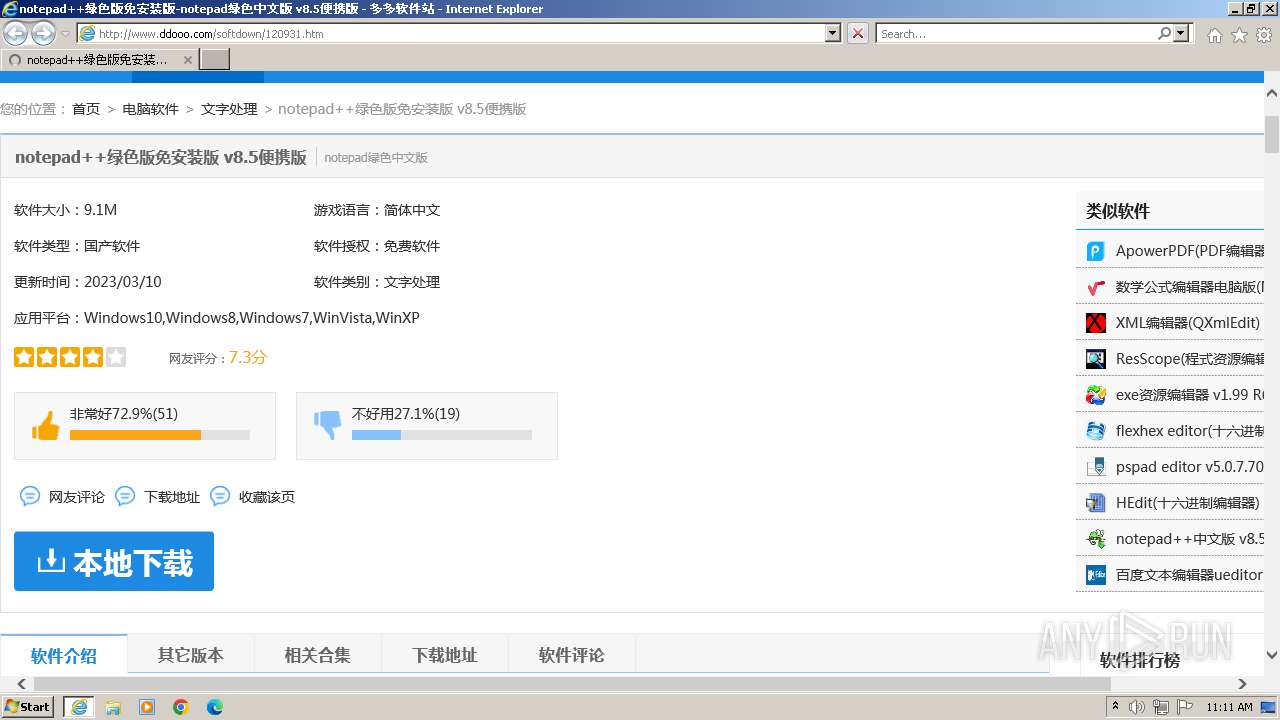Expand the address bar dropdown

(833, 33)
